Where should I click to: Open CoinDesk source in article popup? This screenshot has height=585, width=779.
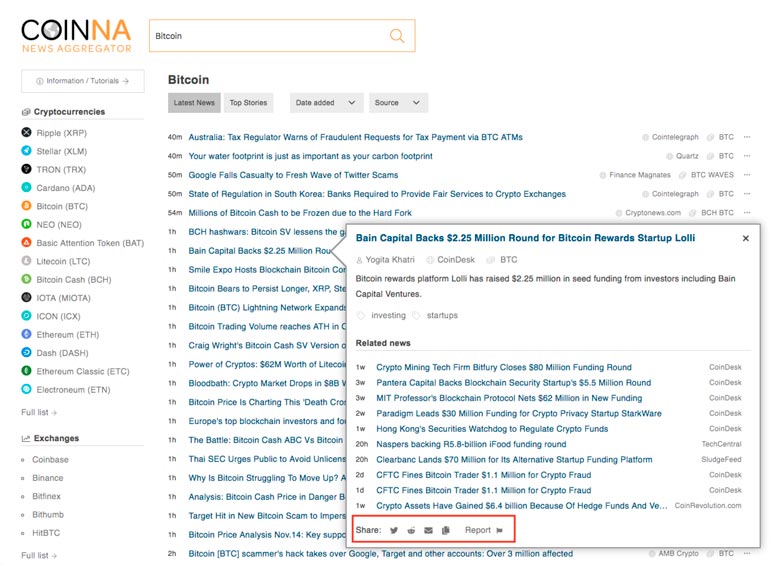[x=456, y=260]
